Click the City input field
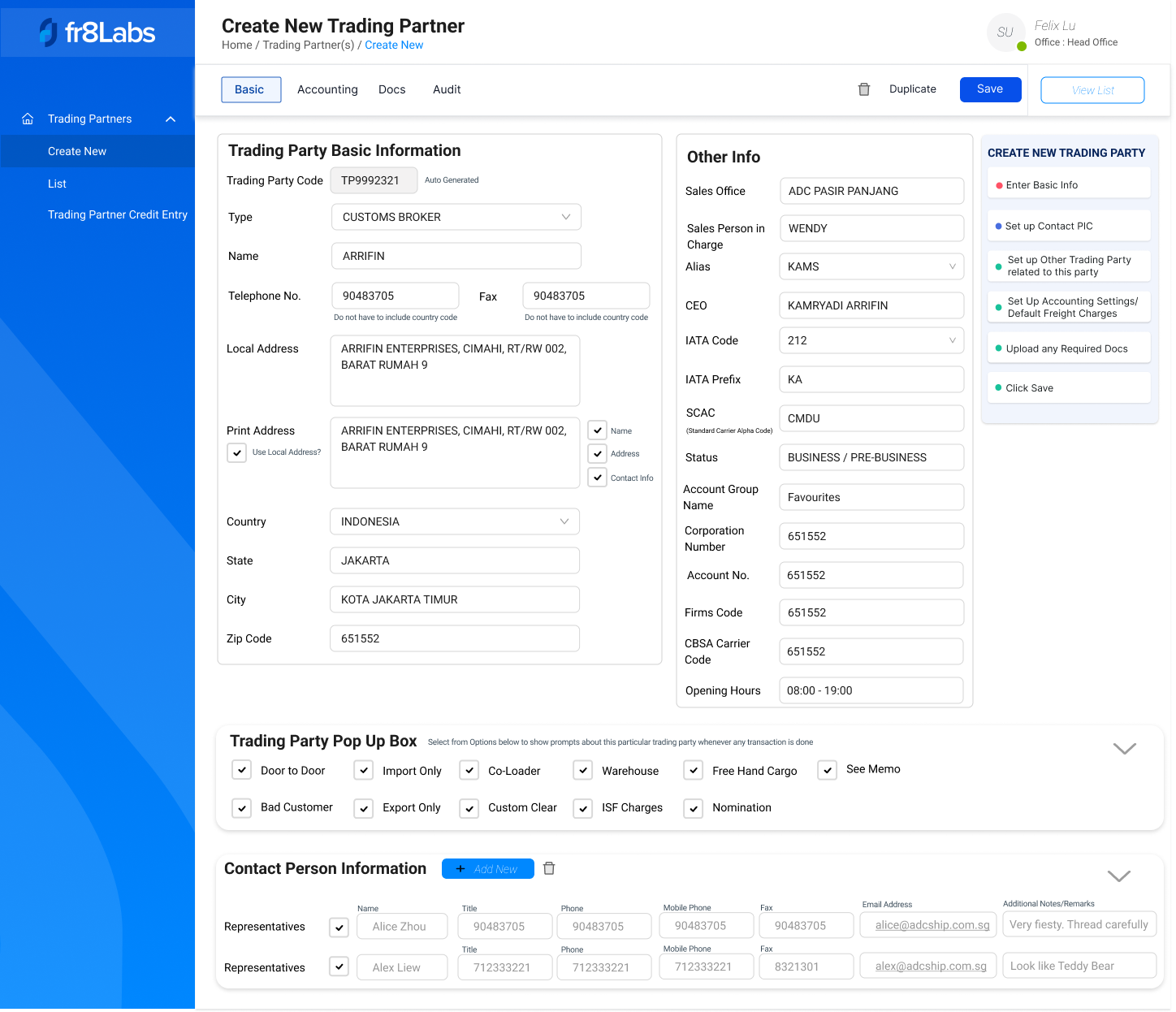Viewport: 1176px width, 1012px height. pyautogui.click(x=455, y=599)
